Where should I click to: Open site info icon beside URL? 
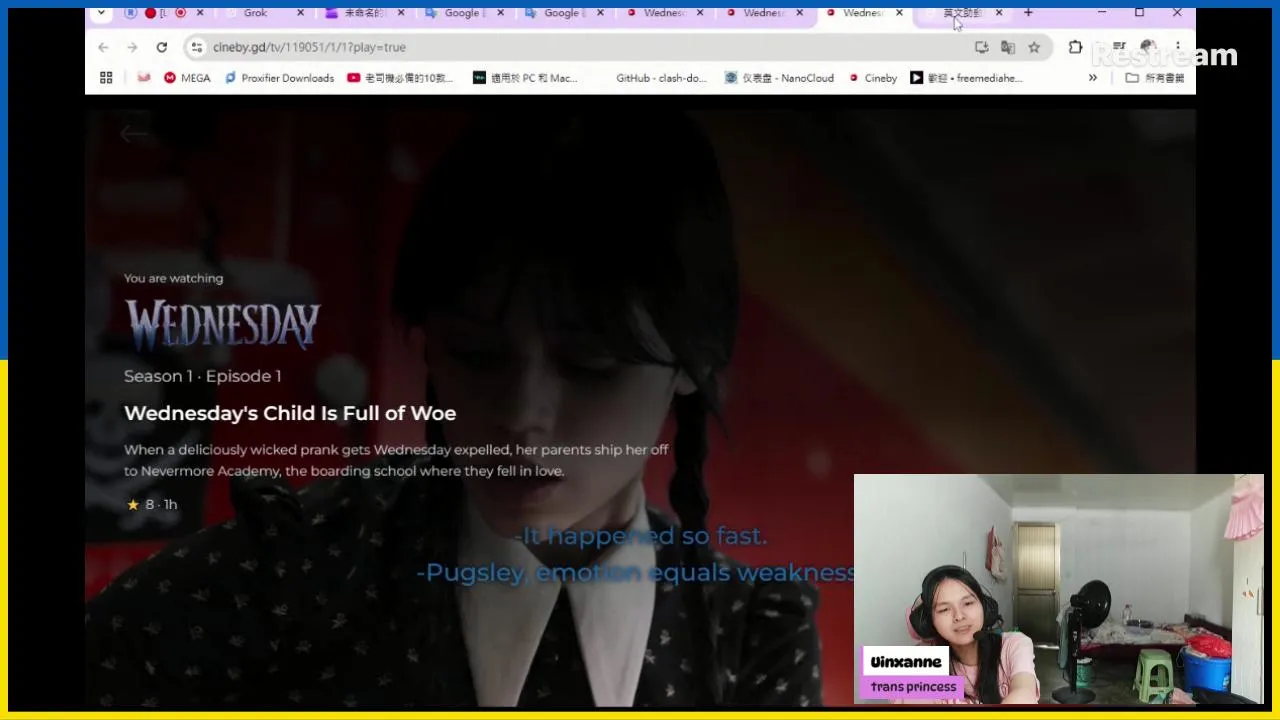pos(197,47)
